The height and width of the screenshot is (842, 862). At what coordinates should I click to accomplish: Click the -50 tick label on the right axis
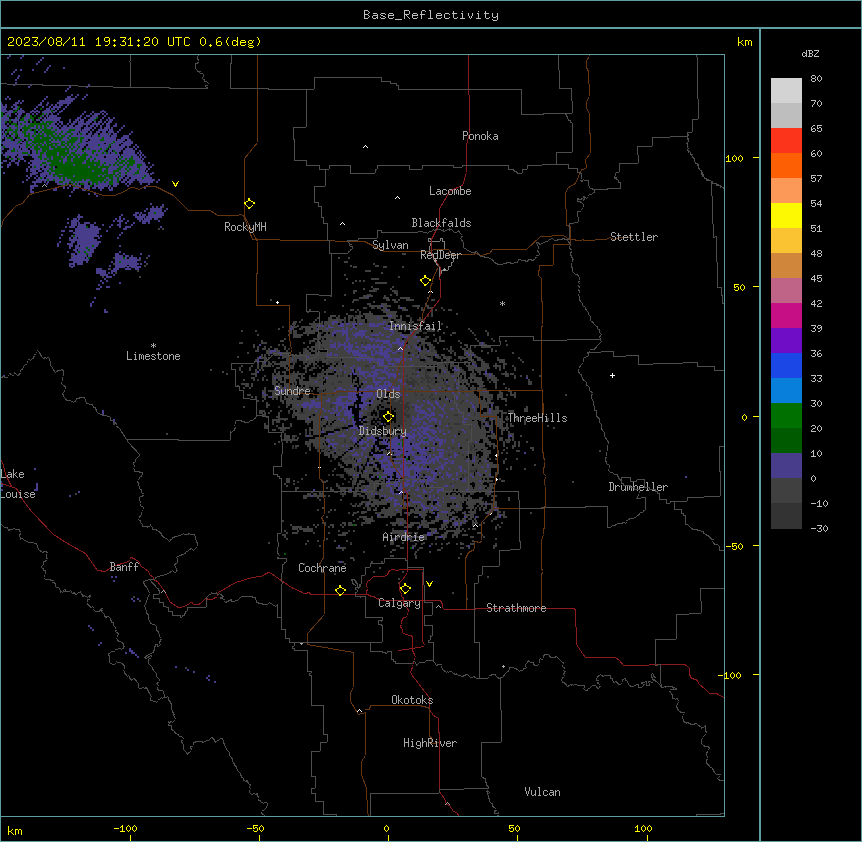pyautogui.click(x=734, y=546)
